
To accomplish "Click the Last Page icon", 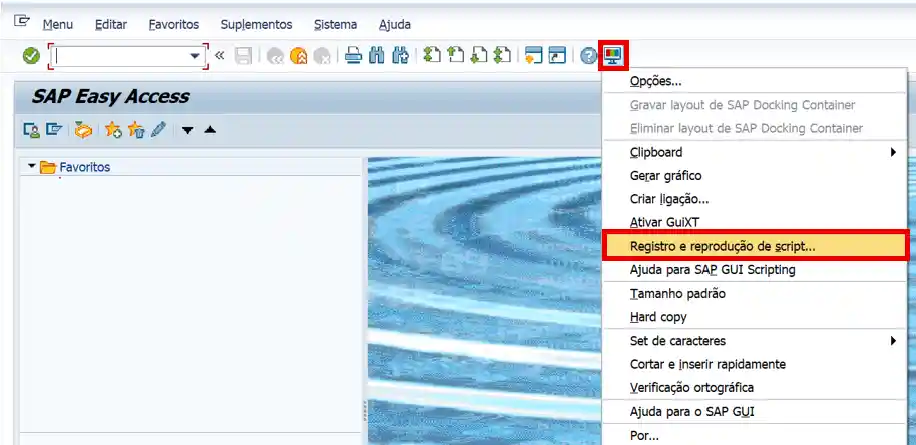I will point(502,55).
